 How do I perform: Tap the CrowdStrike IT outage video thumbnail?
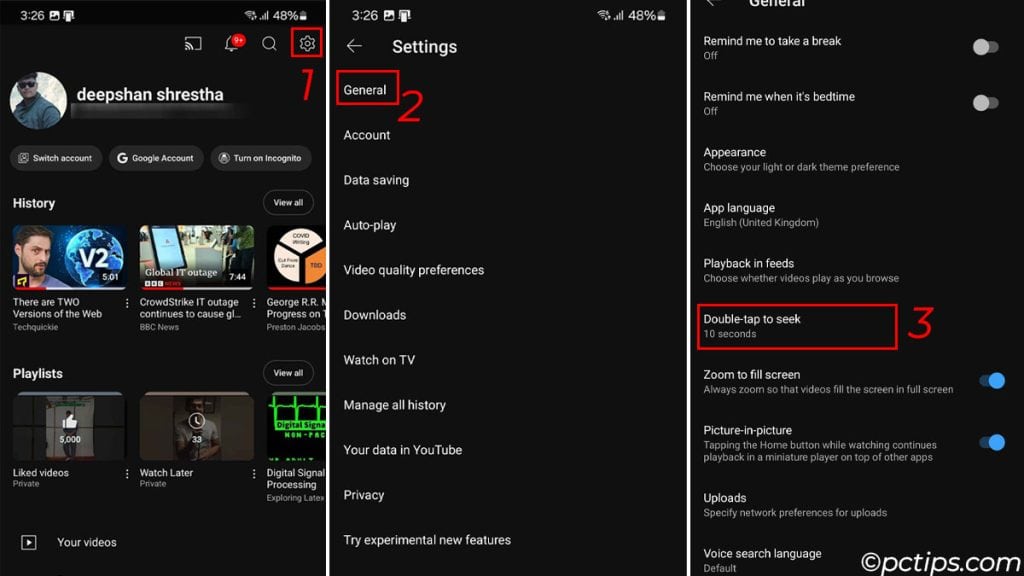click(x=195, y=255)
